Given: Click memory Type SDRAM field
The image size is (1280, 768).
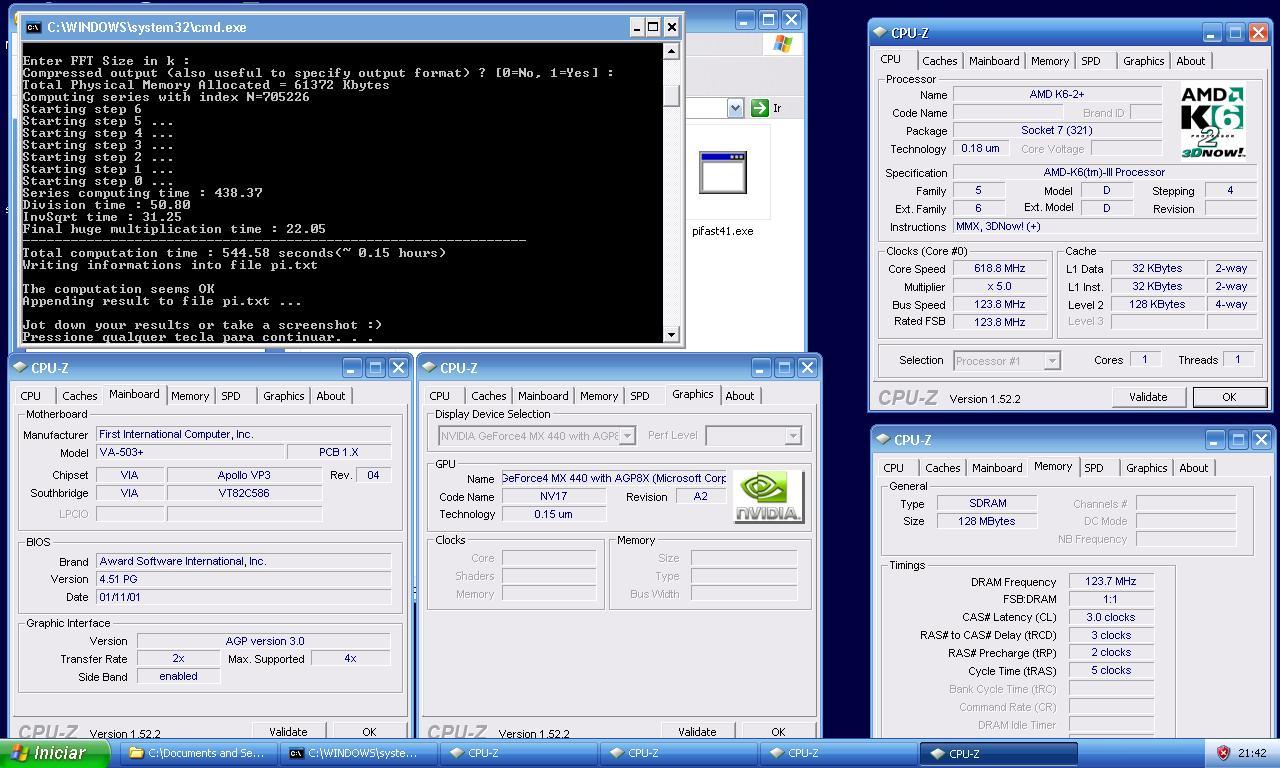Looking at the screenshot, I should click(986, 503).
